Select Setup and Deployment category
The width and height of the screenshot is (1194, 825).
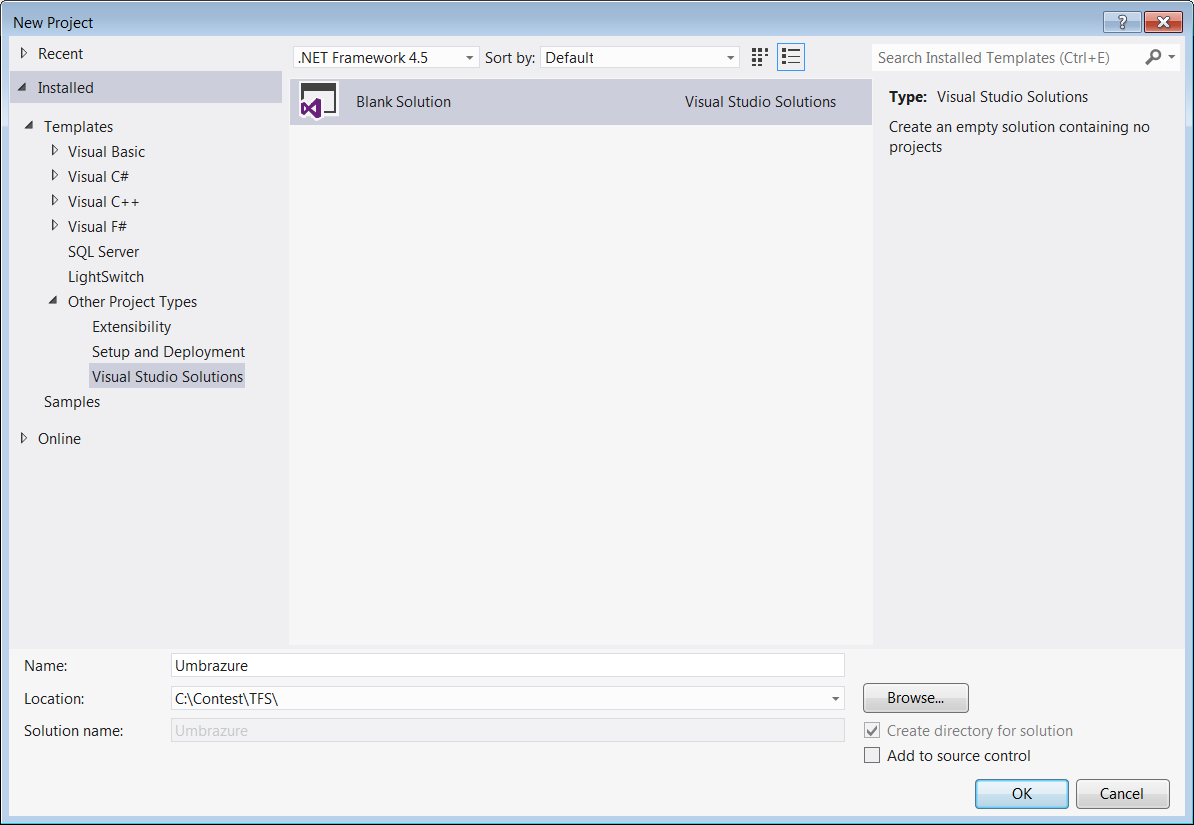click(x=168, y=352)
